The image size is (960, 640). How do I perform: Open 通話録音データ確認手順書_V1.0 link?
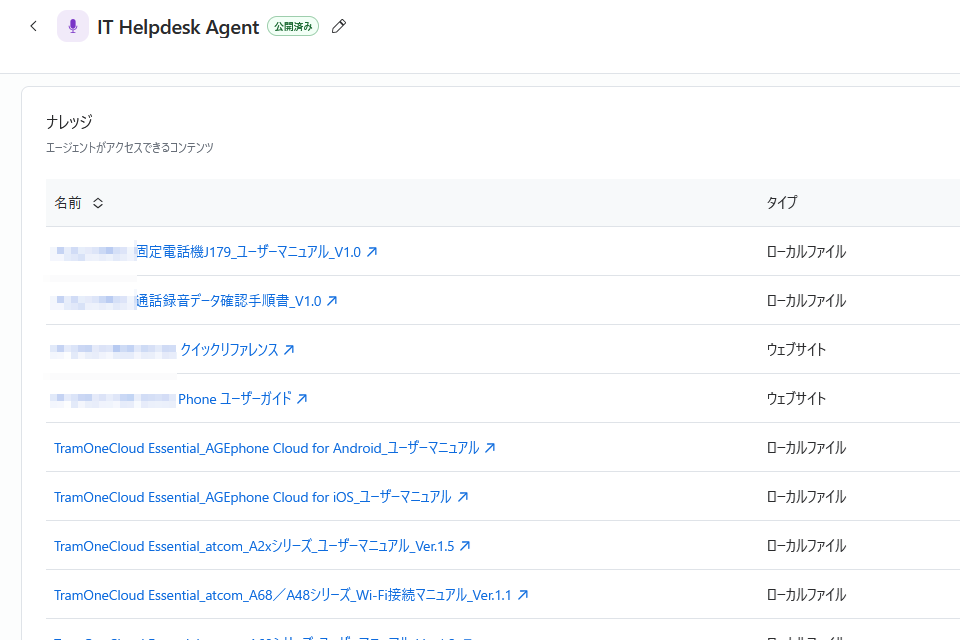tap(228, 301)
